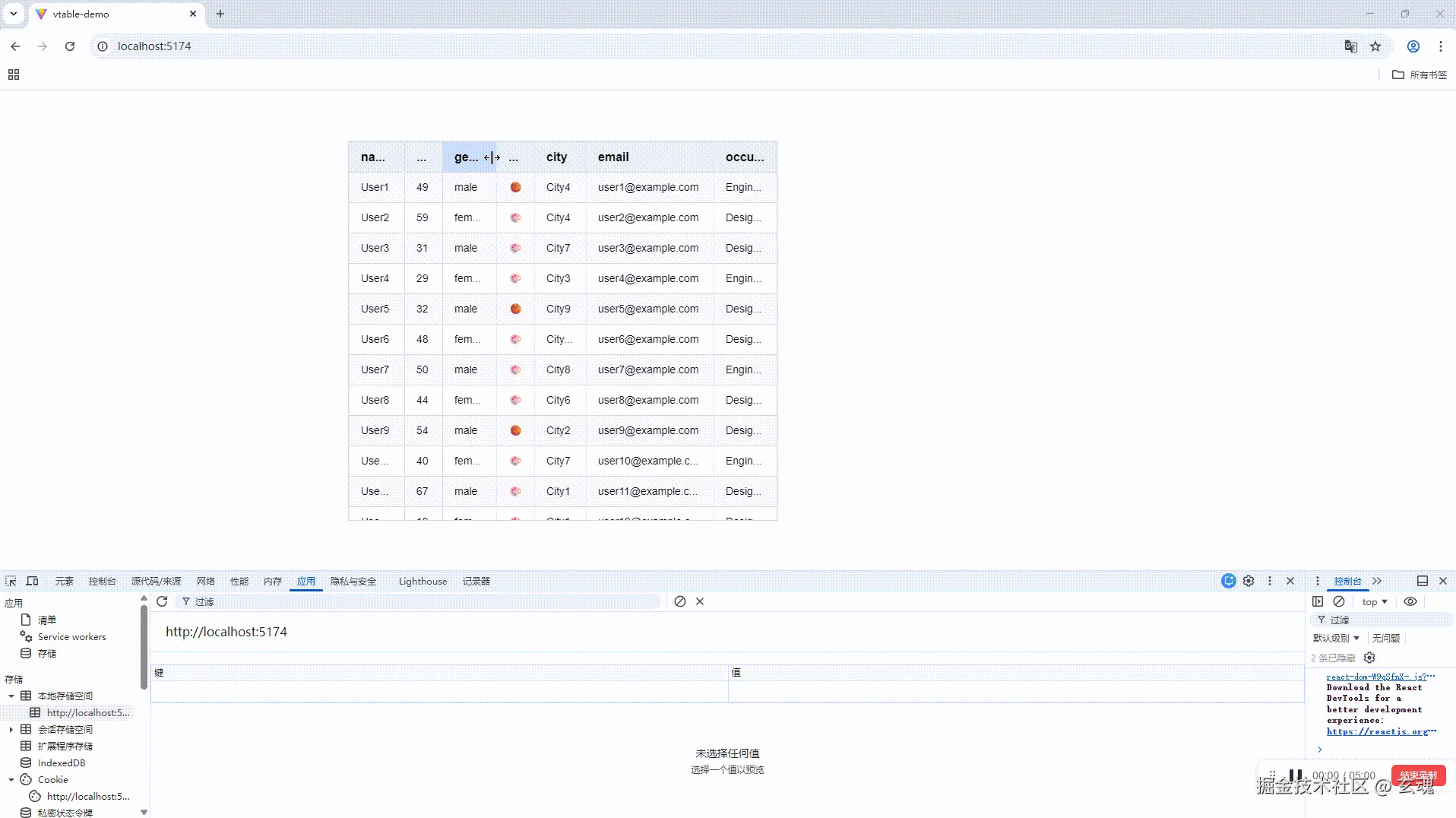This screenshot has width=1456, height=818.
Task: Click the site info icon in address bar
Action: [x=103, y=46]
